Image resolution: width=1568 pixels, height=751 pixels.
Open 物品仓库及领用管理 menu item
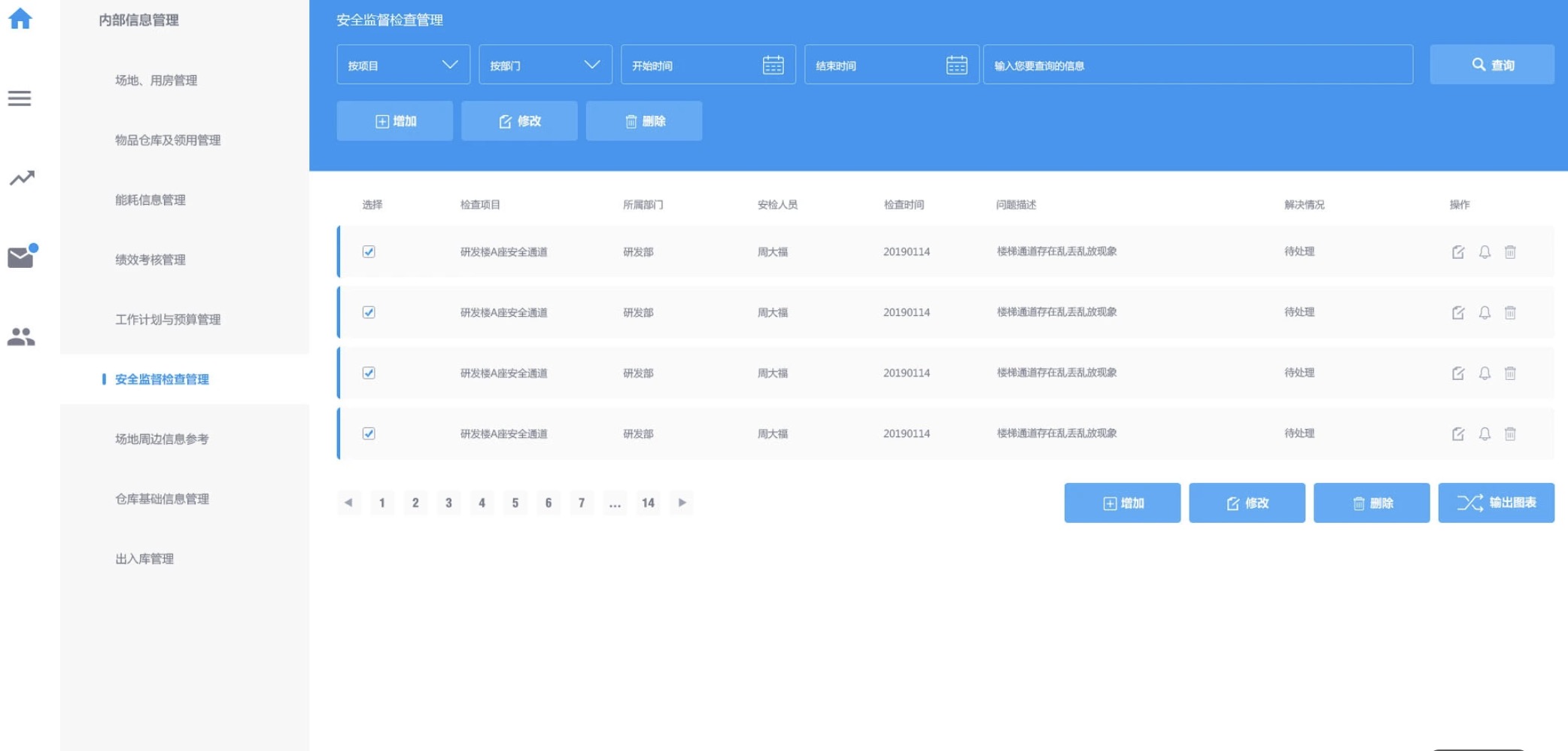168,140
